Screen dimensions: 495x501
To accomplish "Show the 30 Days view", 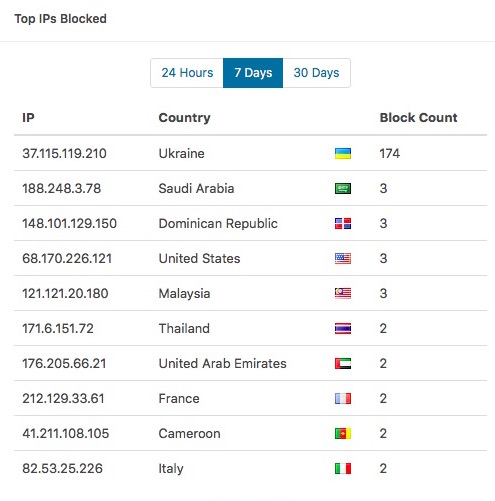I will click(316, 73).
